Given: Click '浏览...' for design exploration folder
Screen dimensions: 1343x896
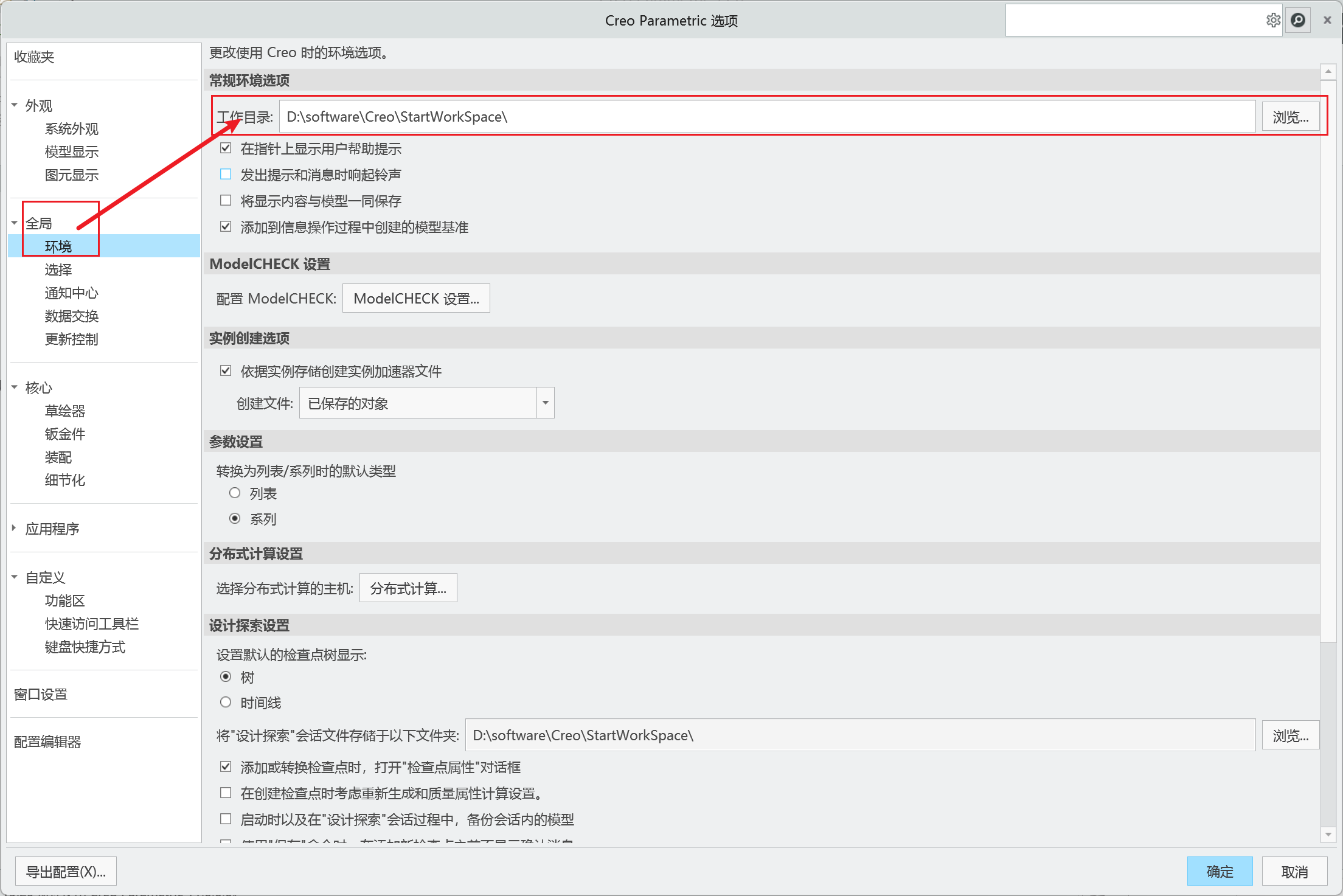Looking at the screenshot, I should (1290, 735).
